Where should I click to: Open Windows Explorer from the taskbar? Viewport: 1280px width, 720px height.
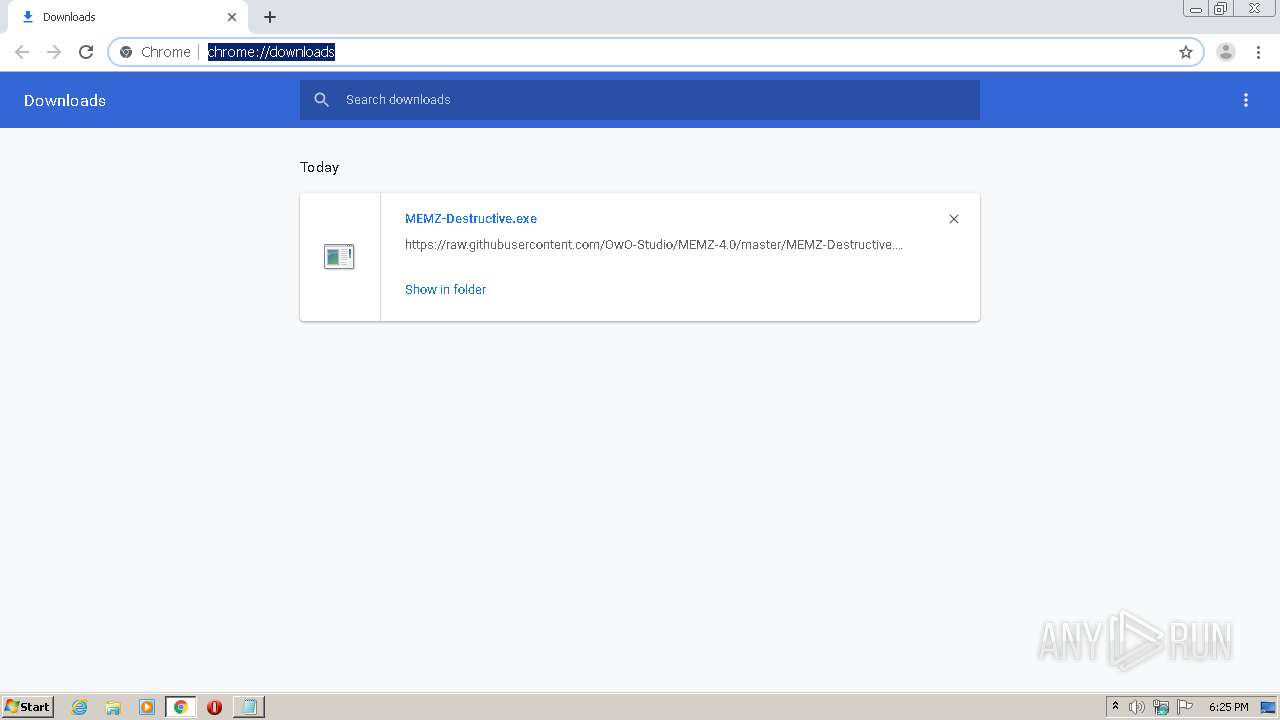tap(113, 707)
